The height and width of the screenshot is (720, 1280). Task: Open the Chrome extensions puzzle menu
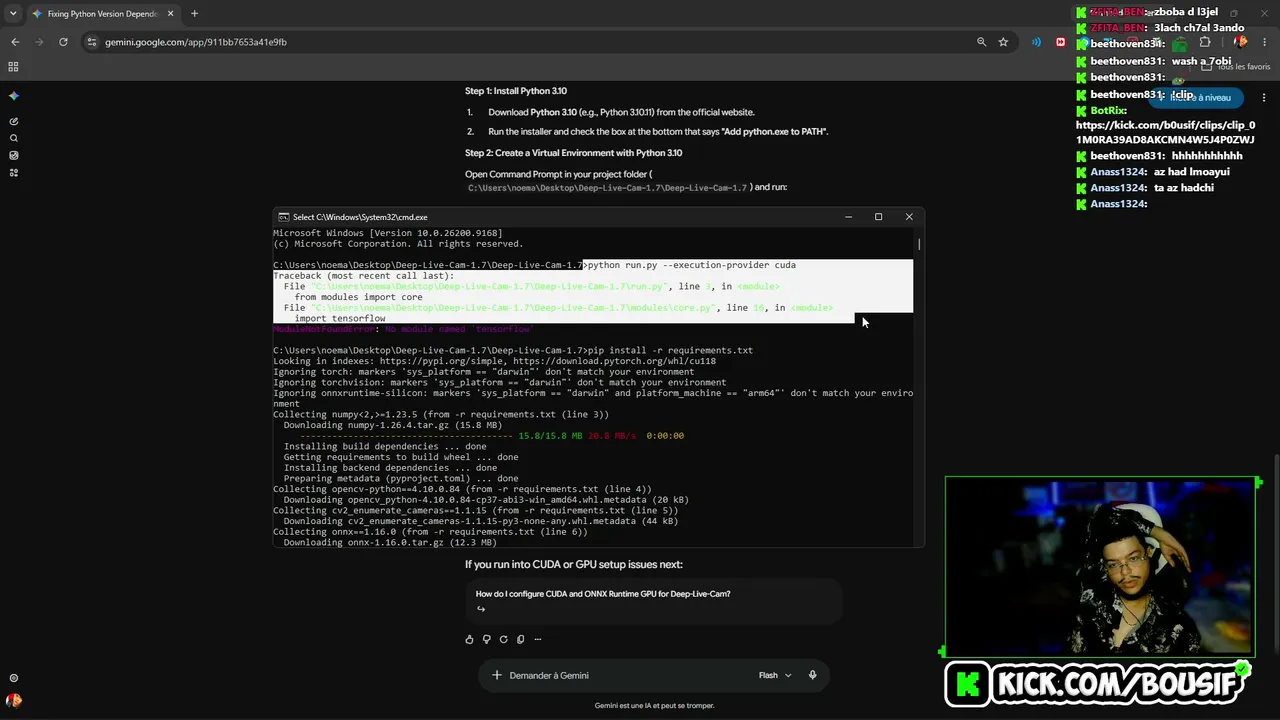click(1205, 42)
